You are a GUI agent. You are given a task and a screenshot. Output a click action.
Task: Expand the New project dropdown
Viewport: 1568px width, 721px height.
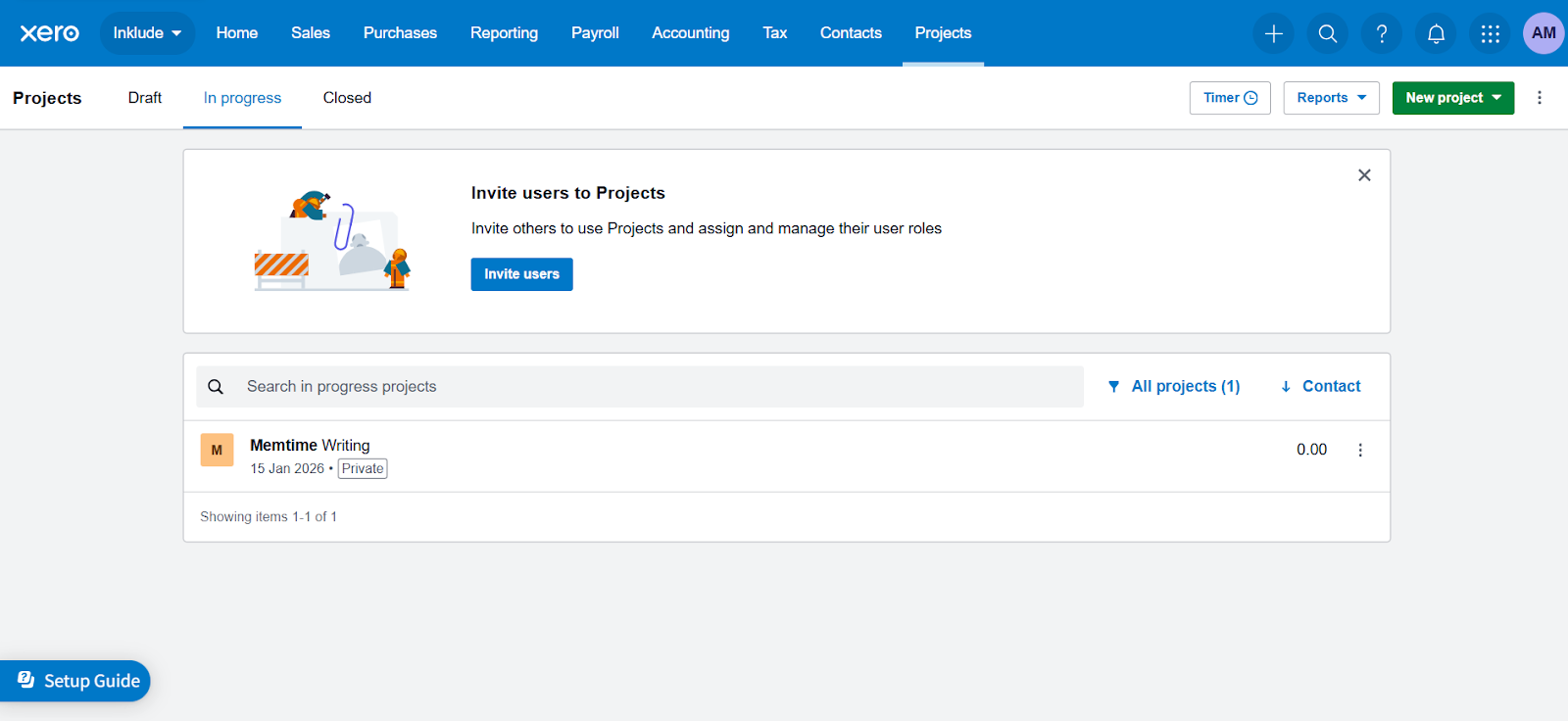point(1452,98)
